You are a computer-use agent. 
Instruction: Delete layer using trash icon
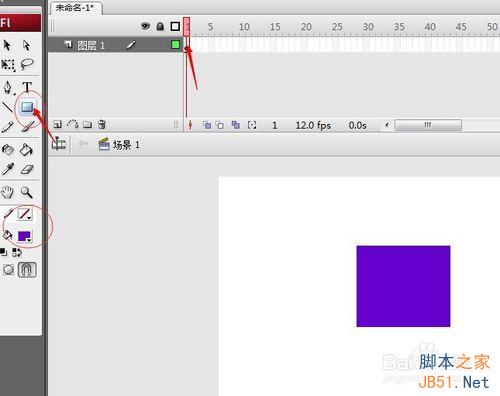pos(102,125)
